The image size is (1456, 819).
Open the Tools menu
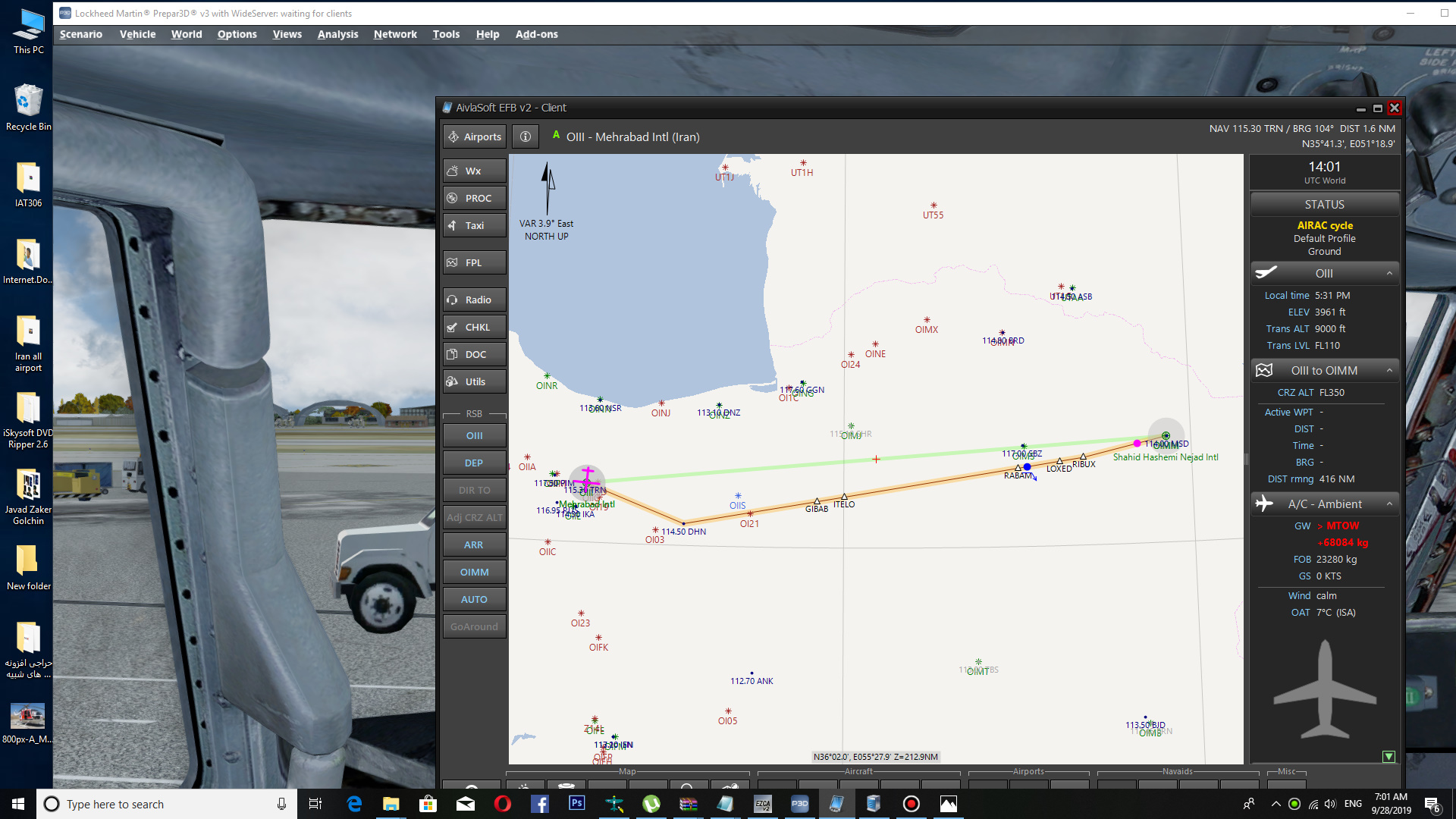(x=446, y=34)
